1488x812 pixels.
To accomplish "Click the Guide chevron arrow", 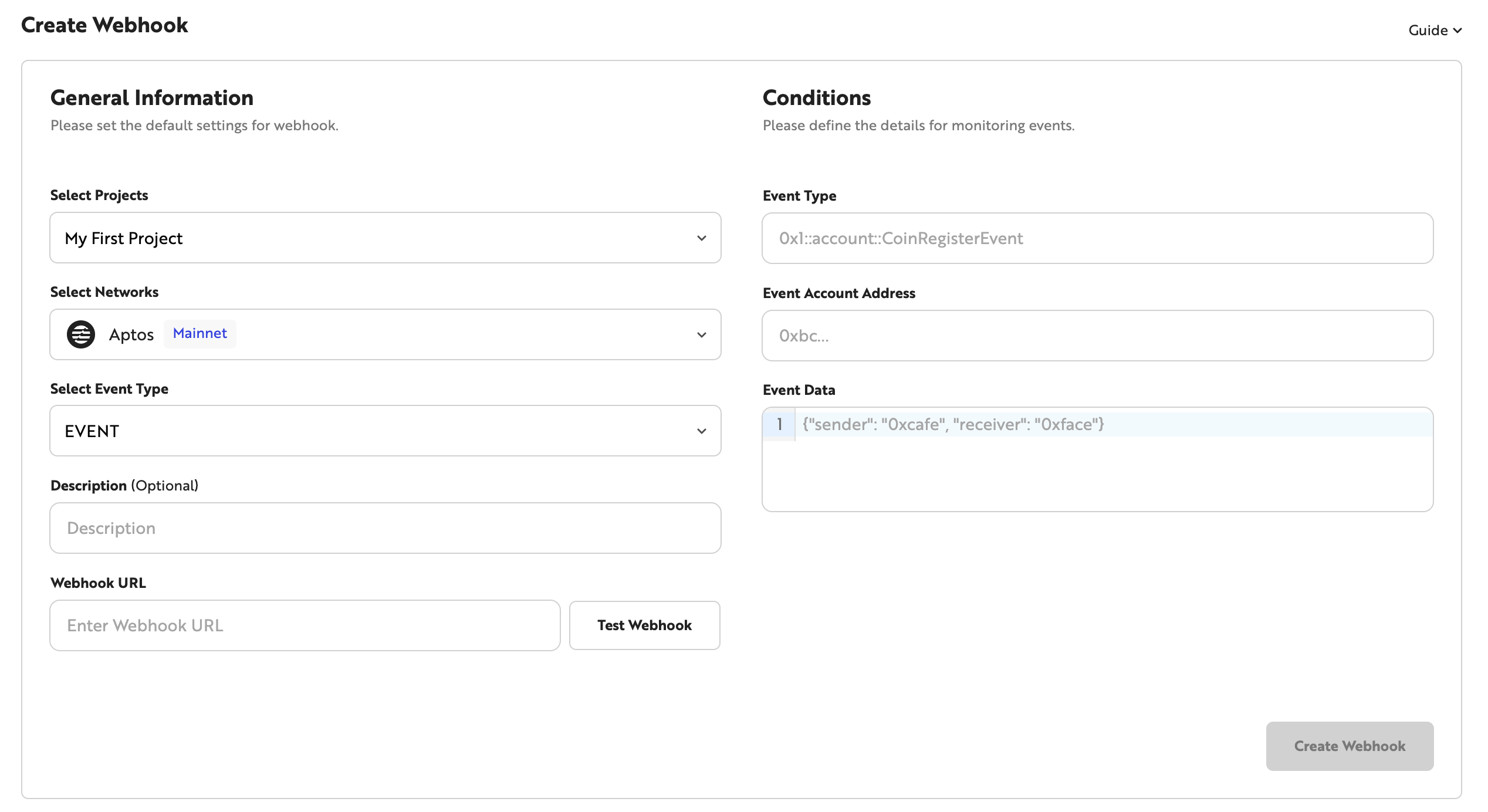I will click(x=1458, y=30).
